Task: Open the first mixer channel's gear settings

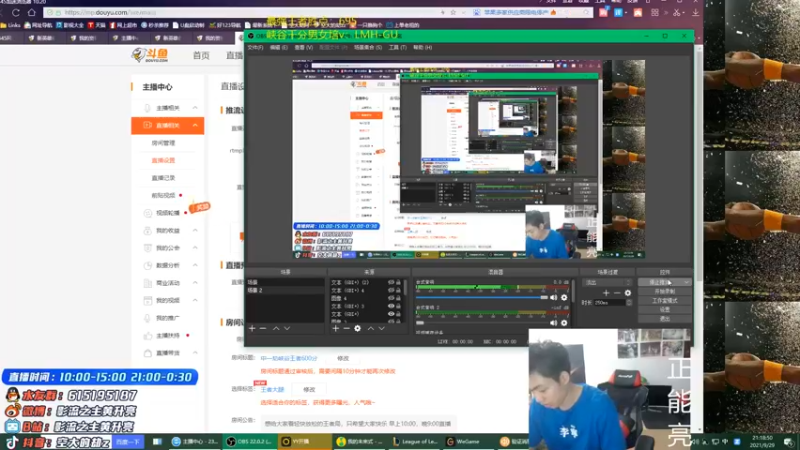Action: (x=564, y=297)
